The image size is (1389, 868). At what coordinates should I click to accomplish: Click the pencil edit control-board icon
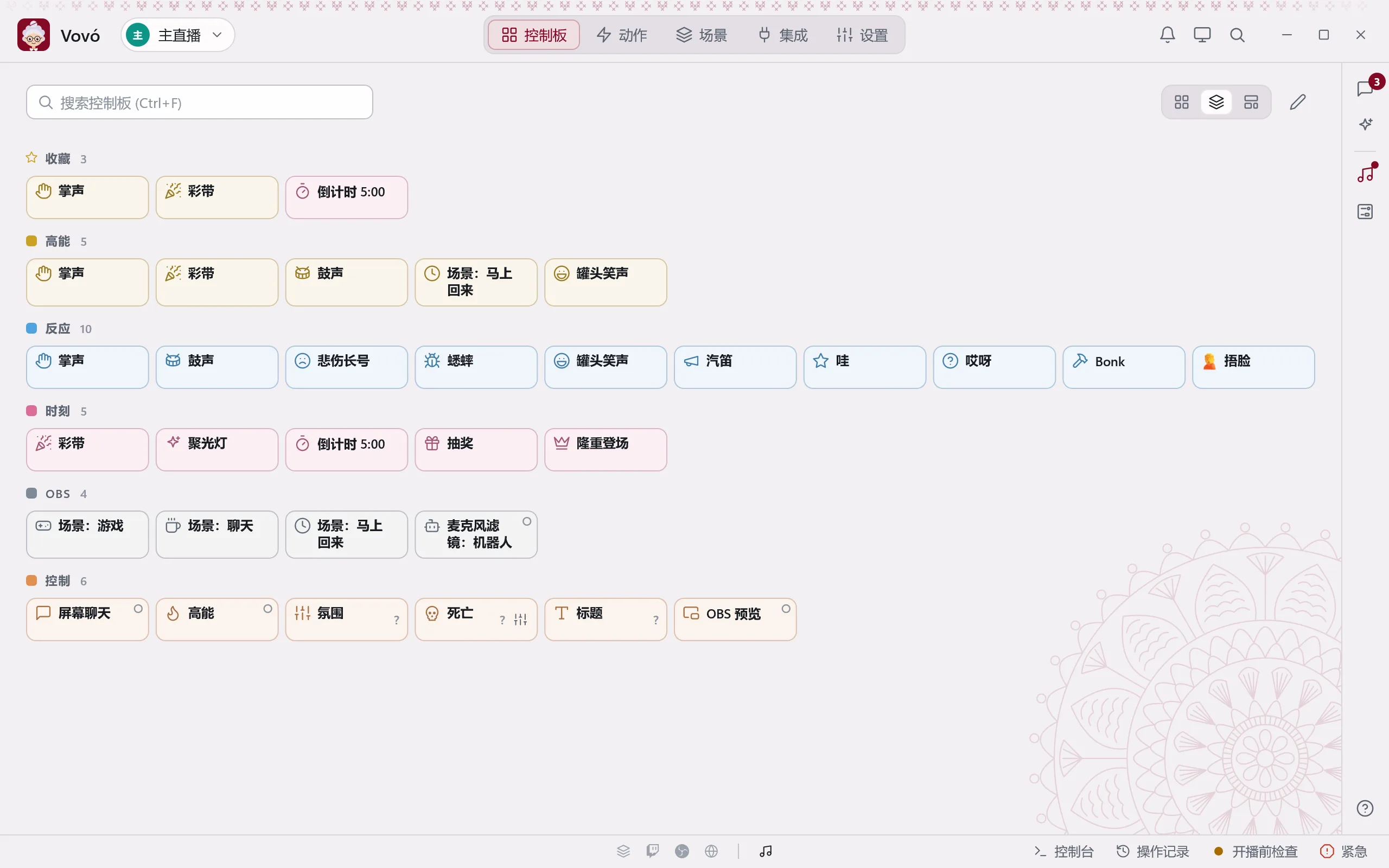pyautogui.click(x=1298, y=102)
